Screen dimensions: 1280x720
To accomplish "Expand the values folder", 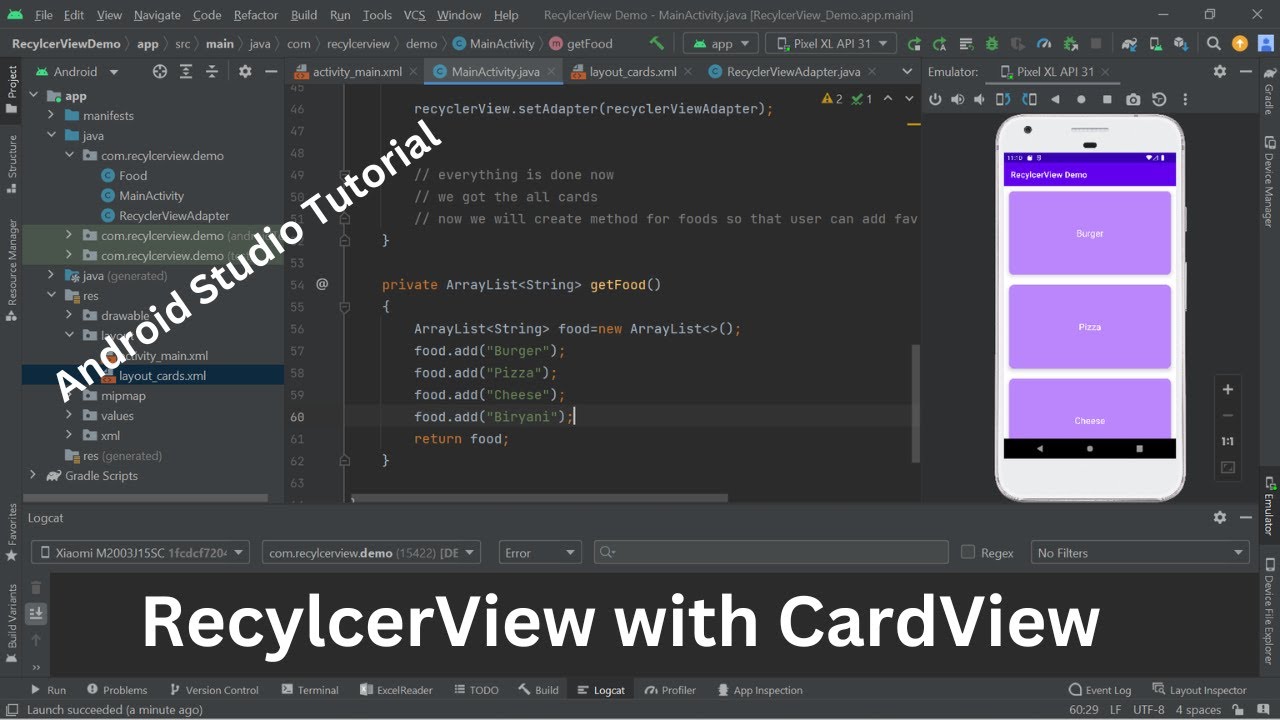I will [69, 416].
